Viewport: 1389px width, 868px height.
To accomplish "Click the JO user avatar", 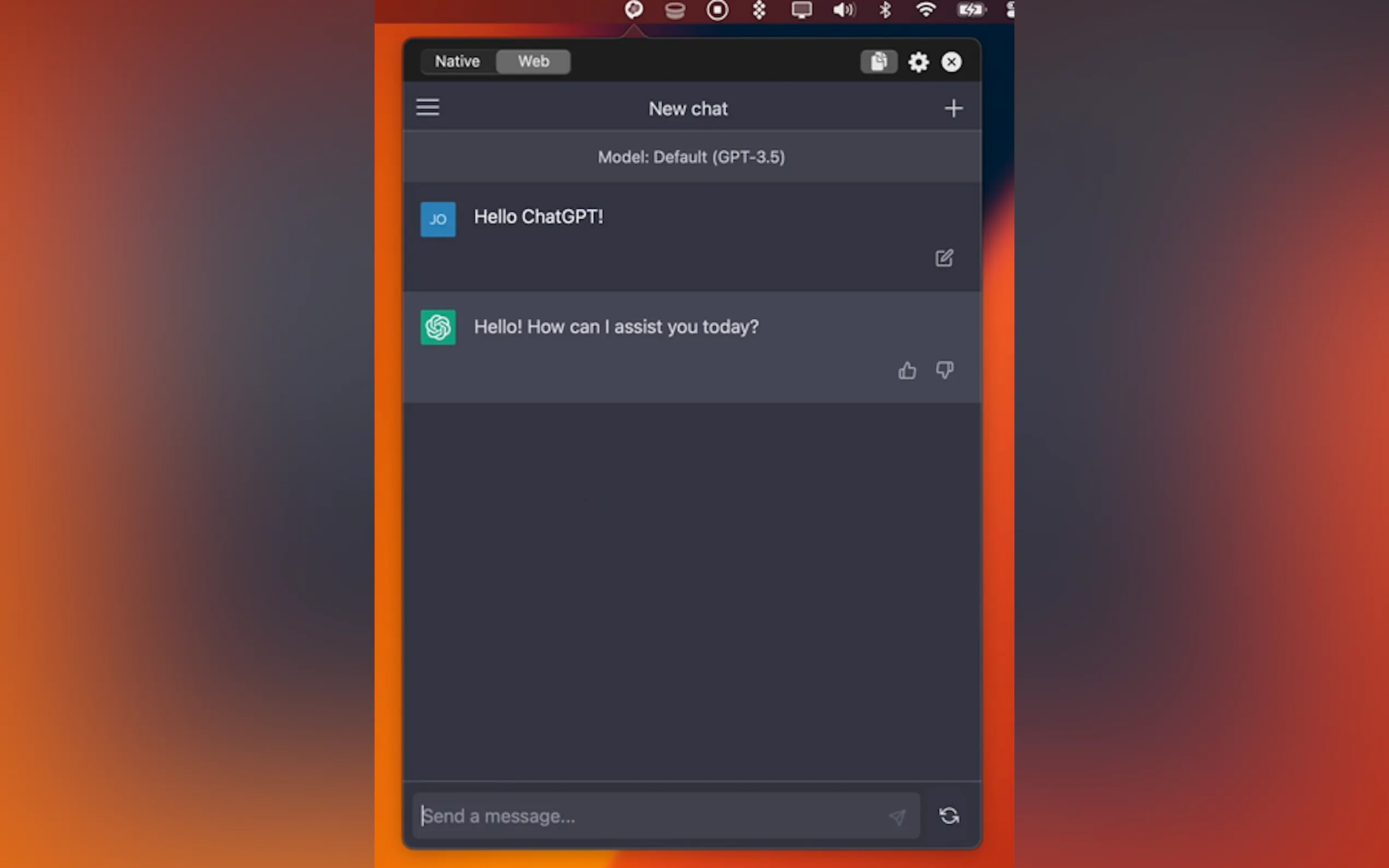I will pos(438,219).
